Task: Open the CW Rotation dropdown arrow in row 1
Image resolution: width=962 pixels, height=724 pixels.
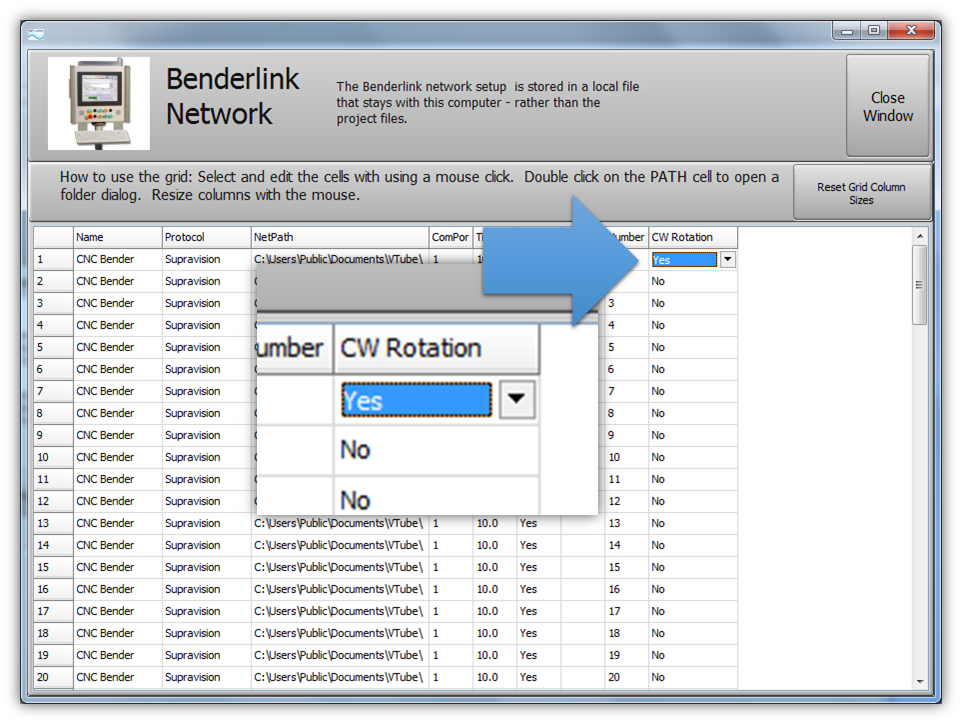Action: tap(728, 259)
